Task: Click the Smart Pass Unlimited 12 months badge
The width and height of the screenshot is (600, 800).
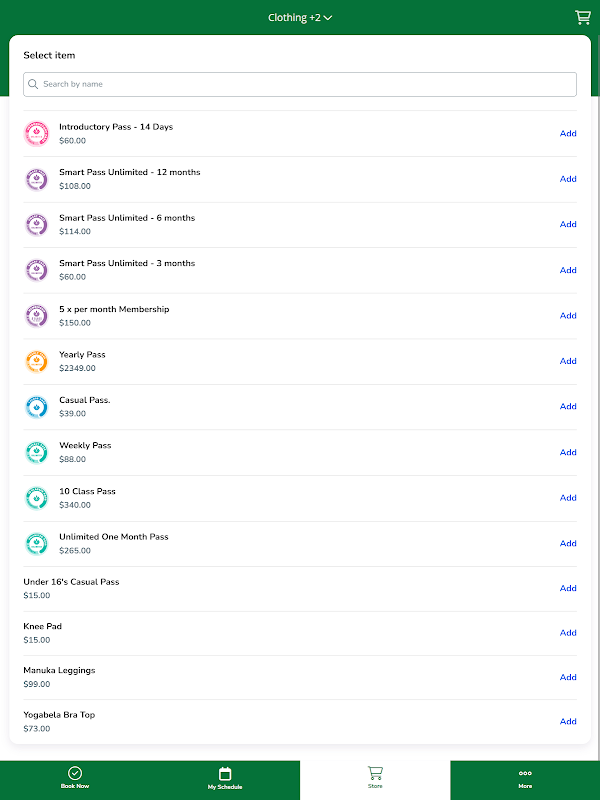Action: point(36,179)
